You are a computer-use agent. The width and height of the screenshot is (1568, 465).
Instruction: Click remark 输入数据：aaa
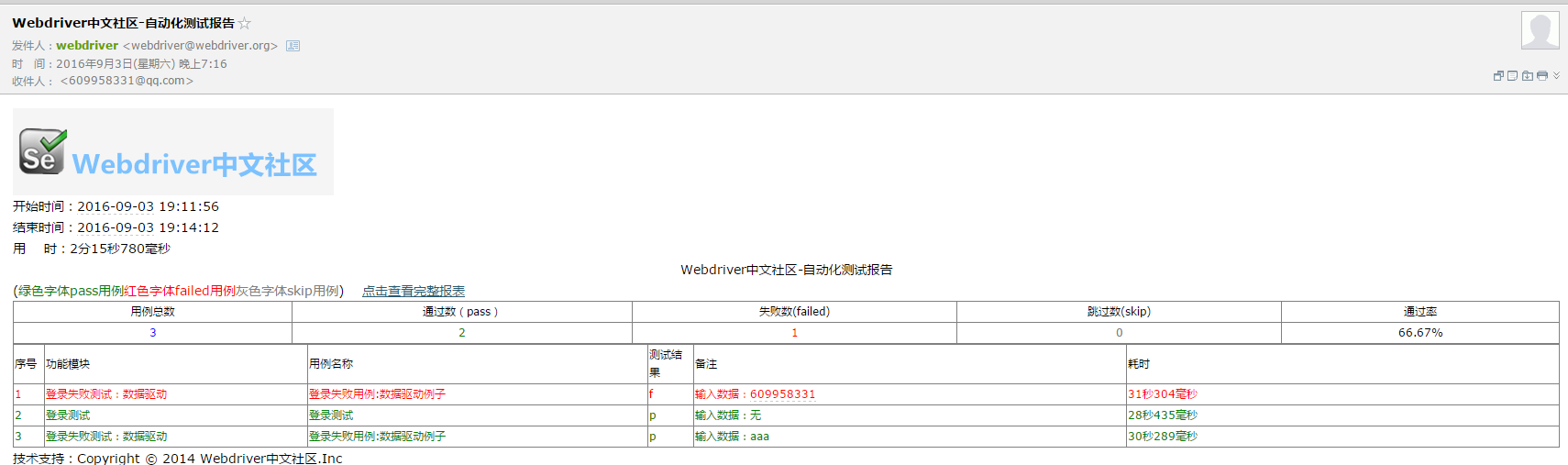click(732, 437)
